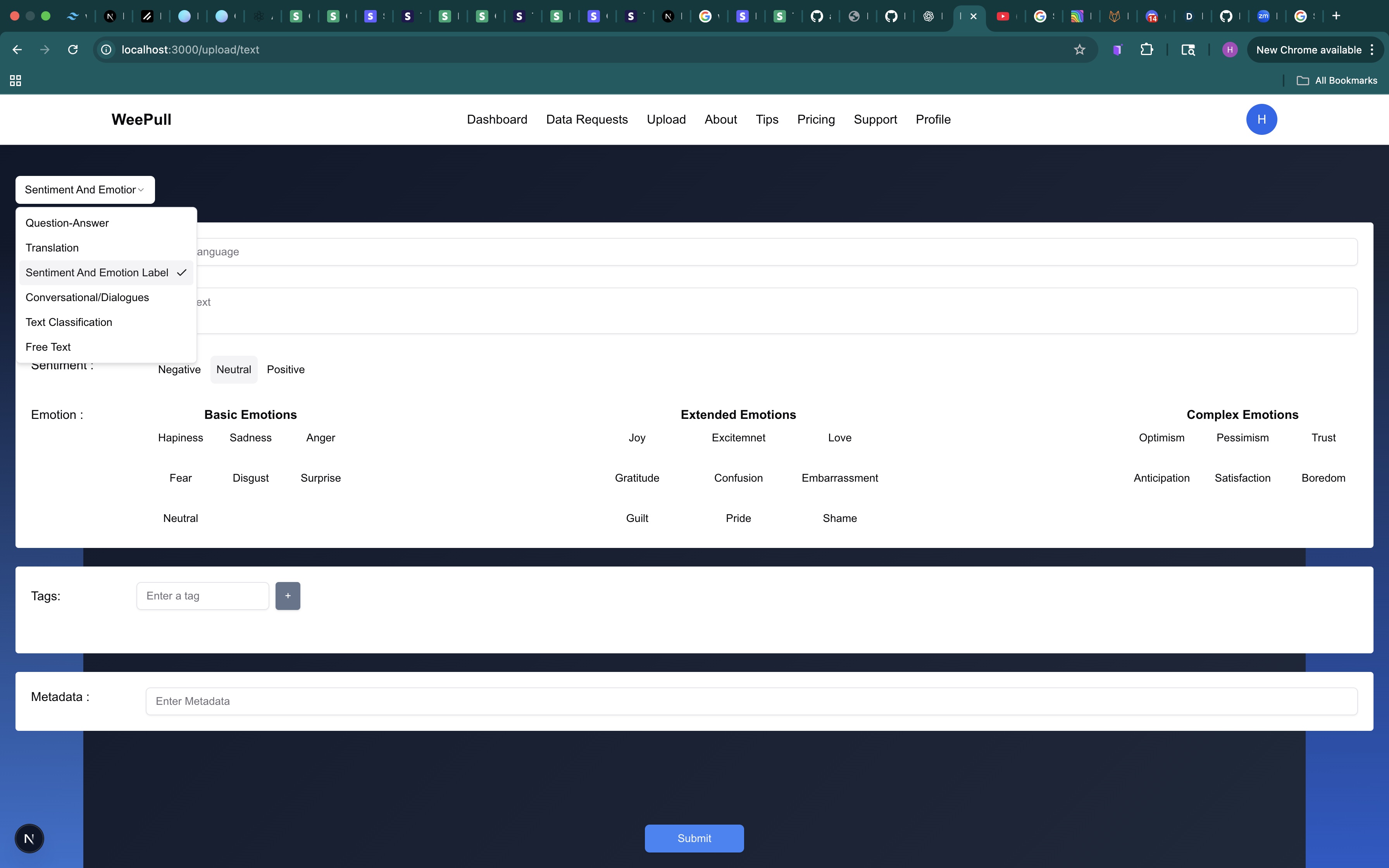Click the browser back arrow

(17, 50)
